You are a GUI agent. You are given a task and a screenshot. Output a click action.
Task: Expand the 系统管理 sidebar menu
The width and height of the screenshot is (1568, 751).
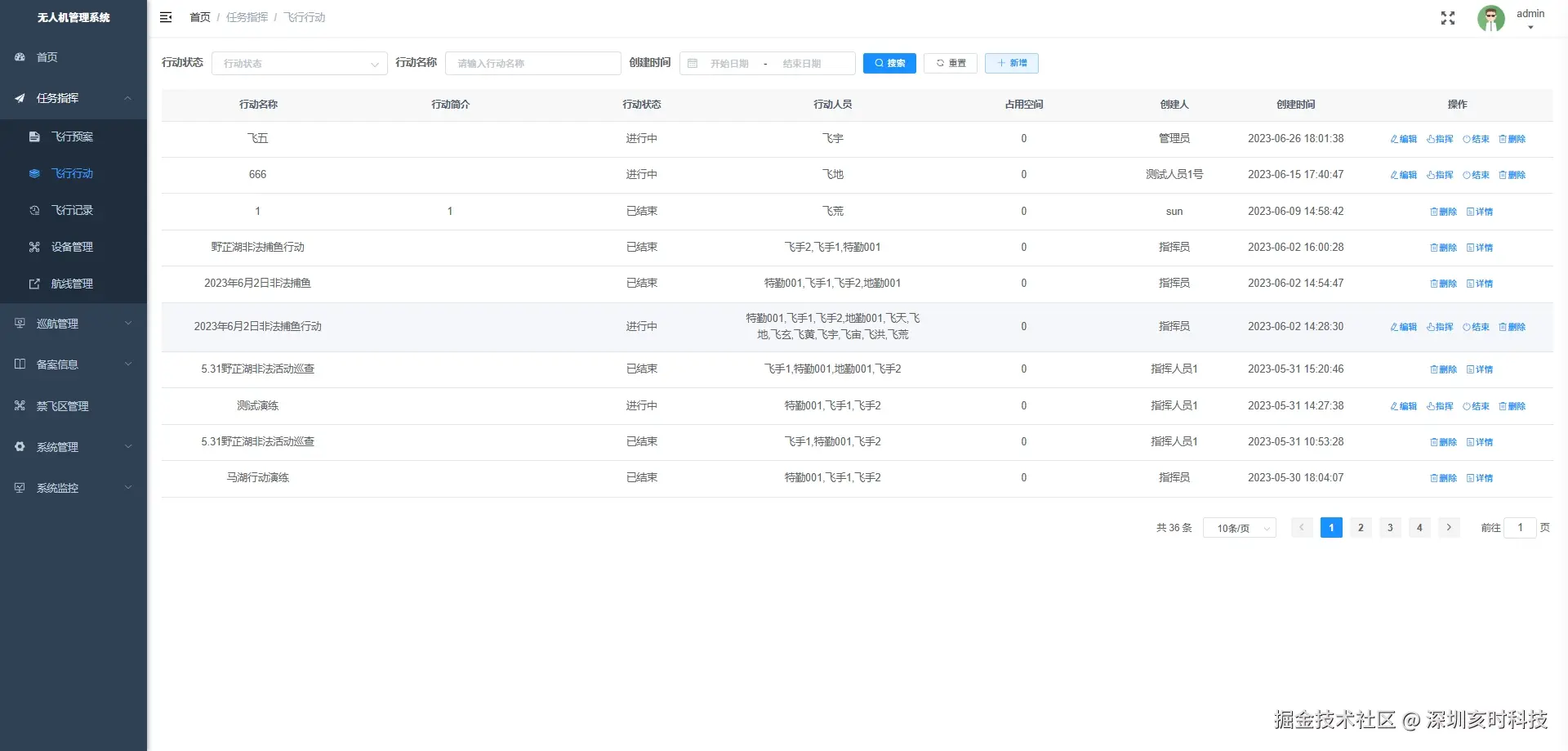73,447
